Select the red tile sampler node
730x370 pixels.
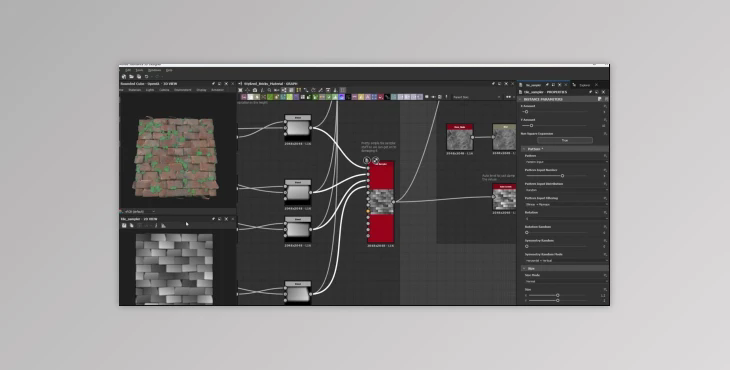pyautogui.click(x=381, y=202)
